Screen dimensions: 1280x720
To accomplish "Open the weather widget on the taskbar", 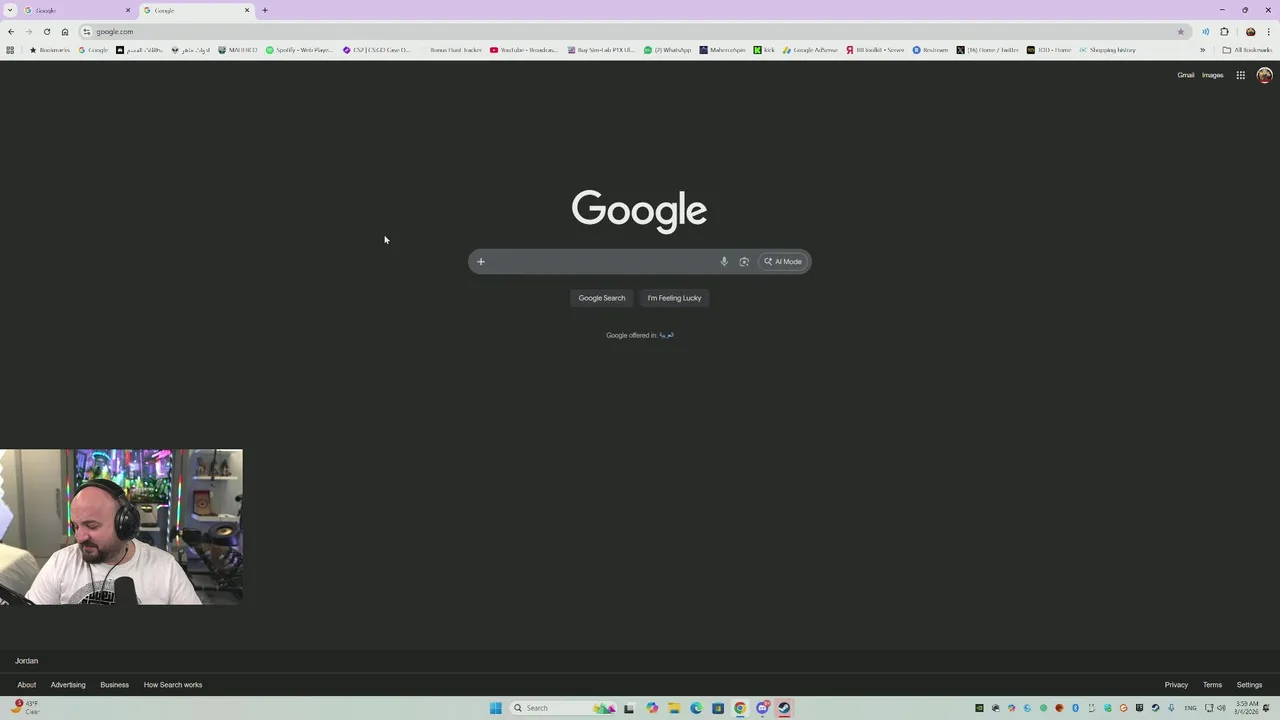I will pos(26,708).
